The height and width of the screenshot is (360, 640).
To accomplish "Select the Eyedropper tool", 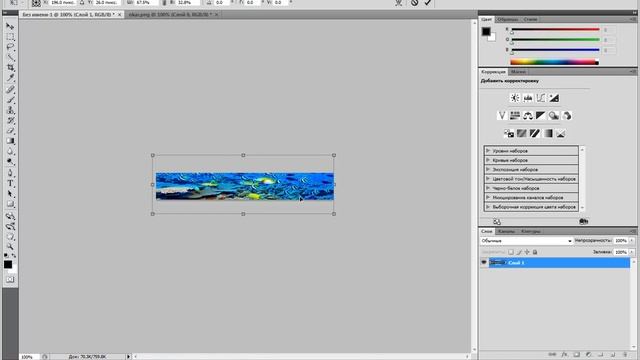I will point(10,78).
